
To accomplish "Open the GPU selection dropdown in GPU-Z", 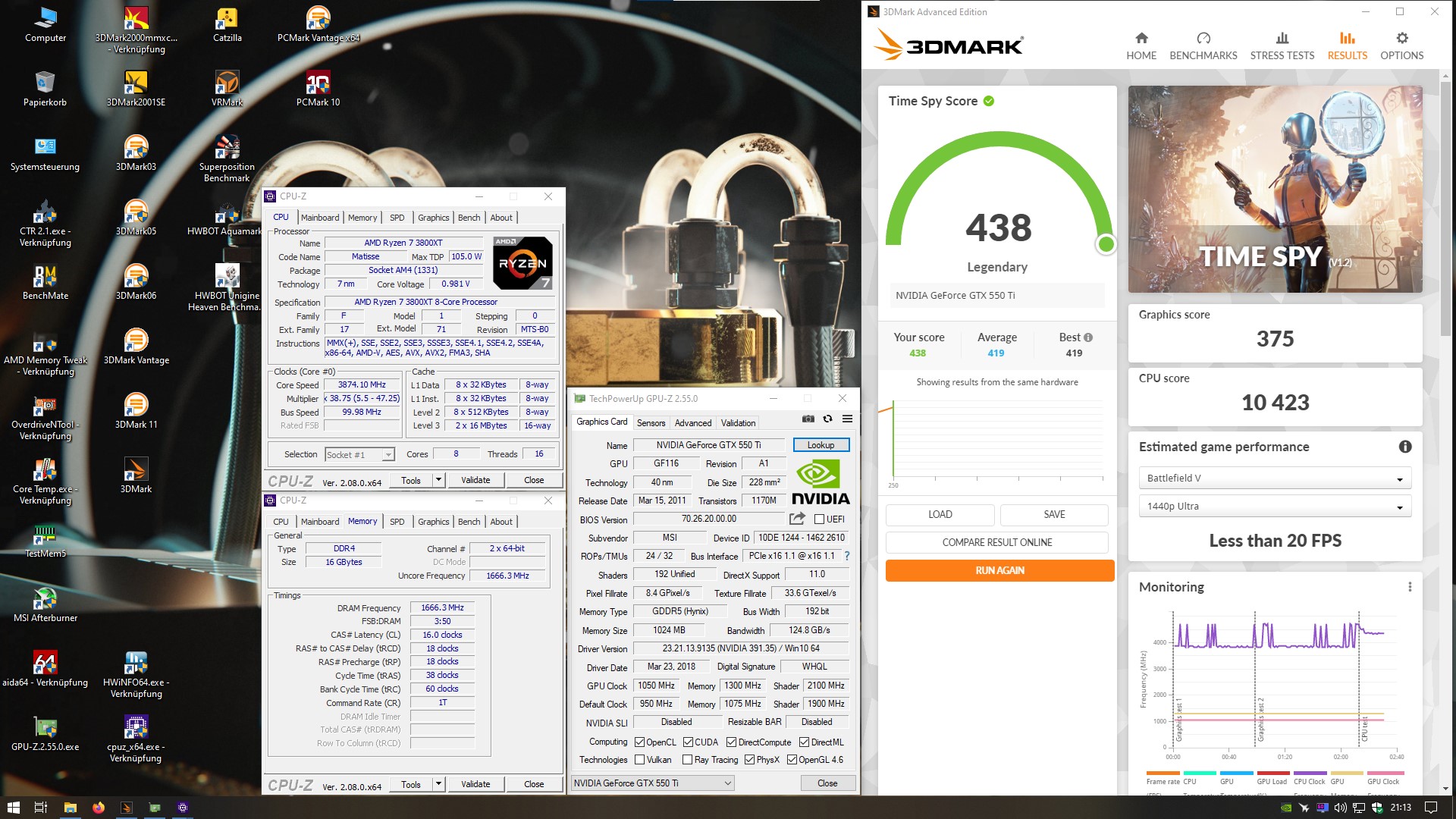I will tap(652, 783).
